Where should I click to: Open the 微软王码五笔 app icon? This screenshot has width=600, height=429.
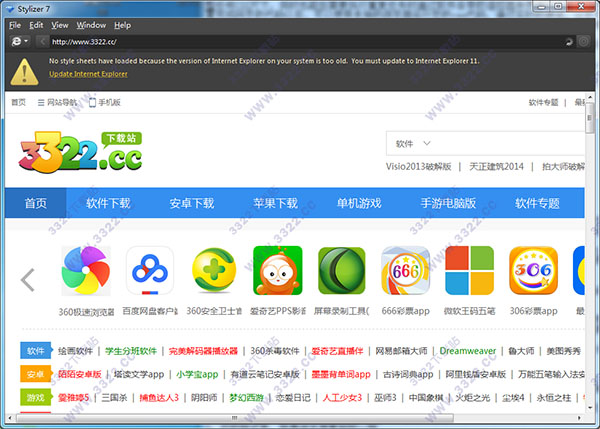[470, 271]
